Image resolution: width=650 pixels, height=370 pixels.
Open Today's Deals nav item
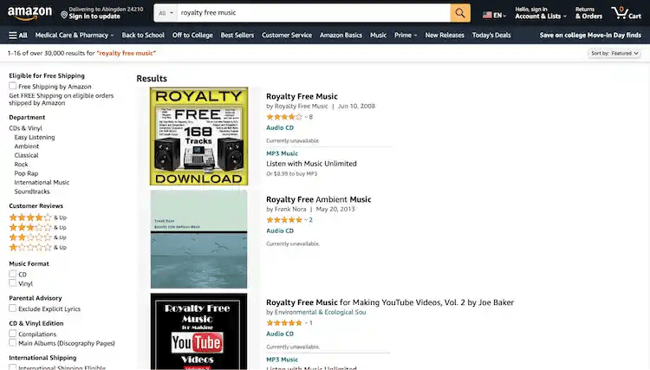(x=491, y=35)
